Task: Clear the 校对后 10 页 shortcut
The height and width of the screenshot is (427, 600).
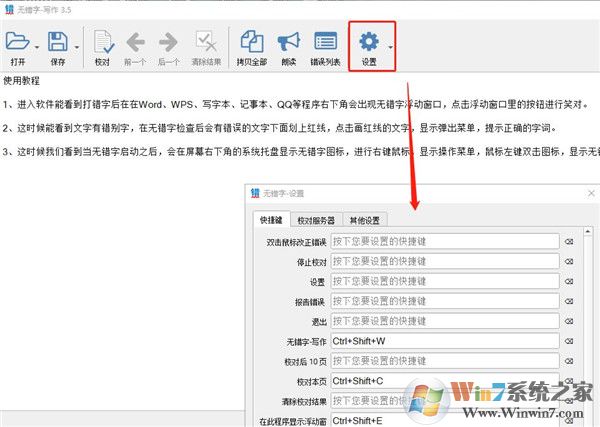Action: click(x=569, y=361)
